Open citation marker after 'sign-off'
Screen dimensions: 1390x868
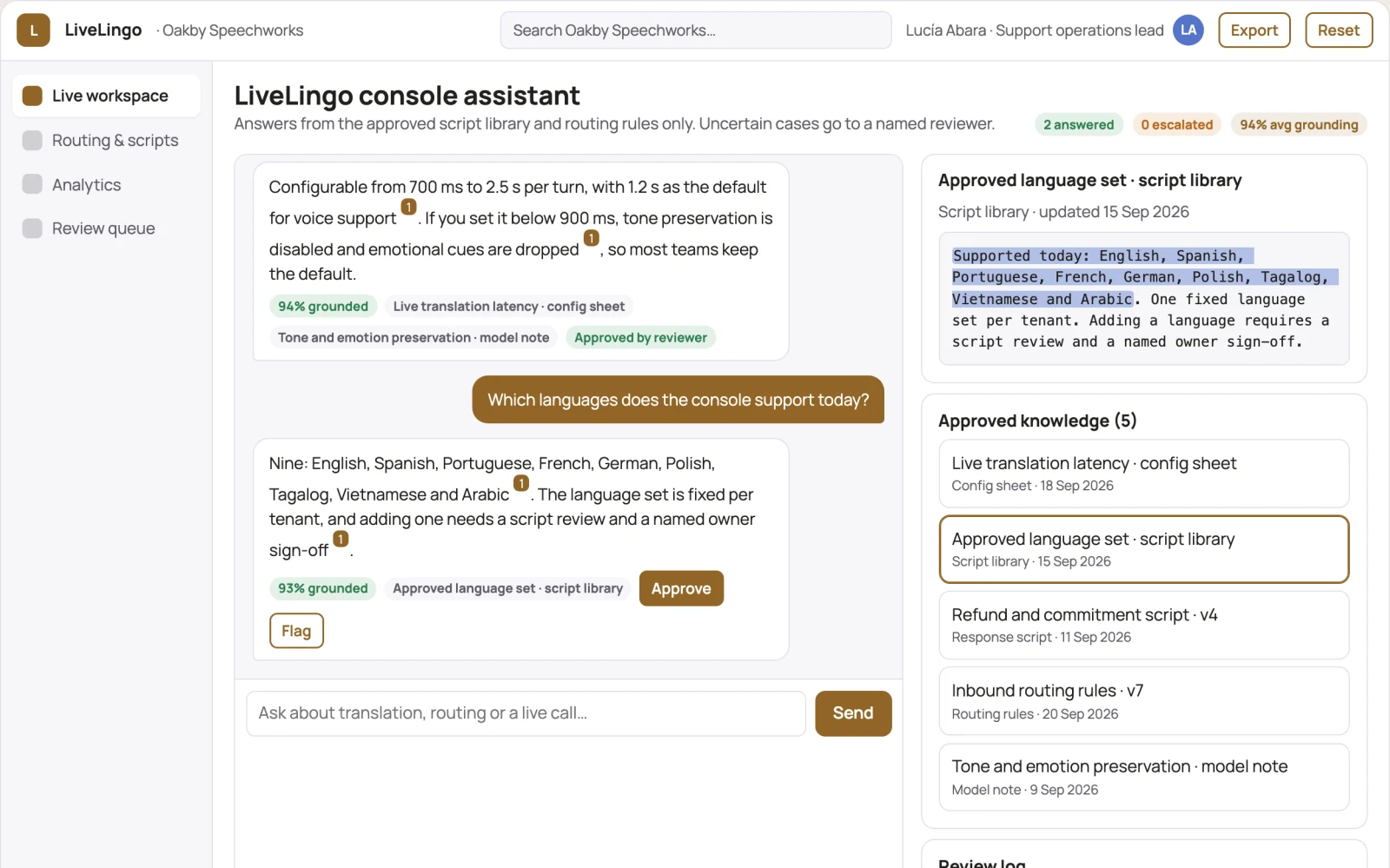pyautogui.click(x=341, y=539)
